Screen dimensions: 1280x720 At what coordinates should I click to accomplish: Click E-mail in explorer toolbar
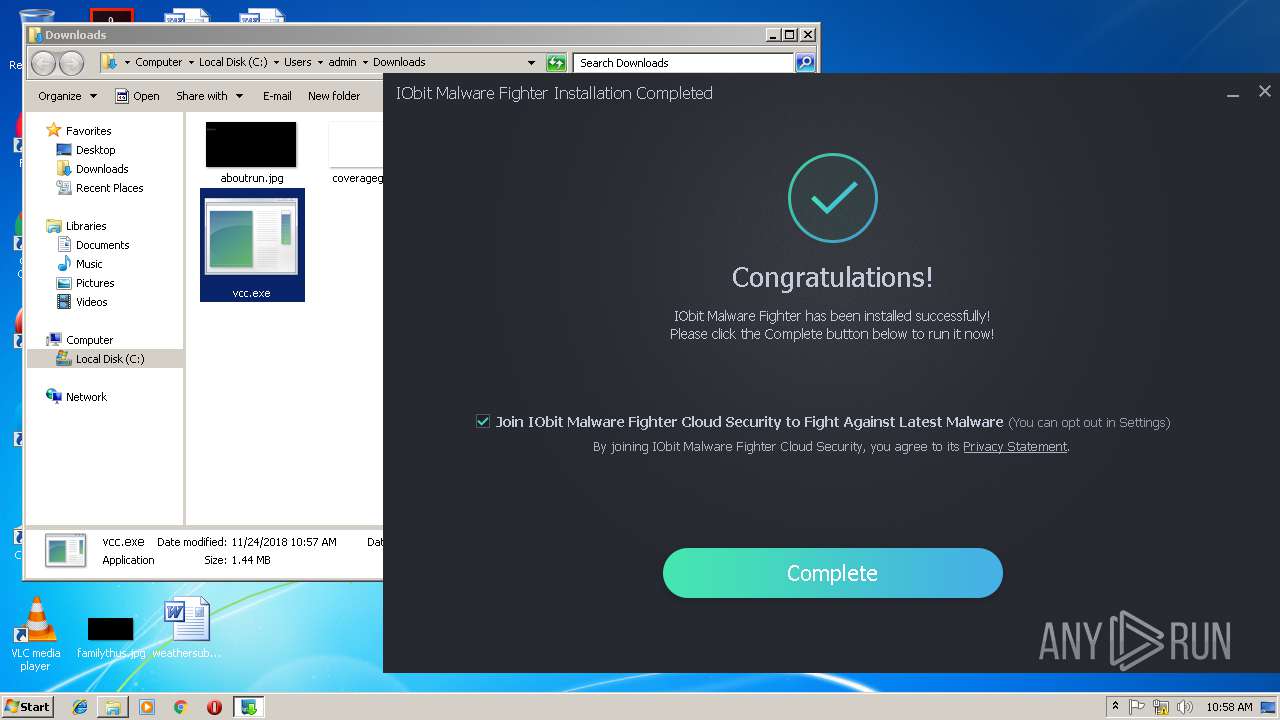(277, 96)
